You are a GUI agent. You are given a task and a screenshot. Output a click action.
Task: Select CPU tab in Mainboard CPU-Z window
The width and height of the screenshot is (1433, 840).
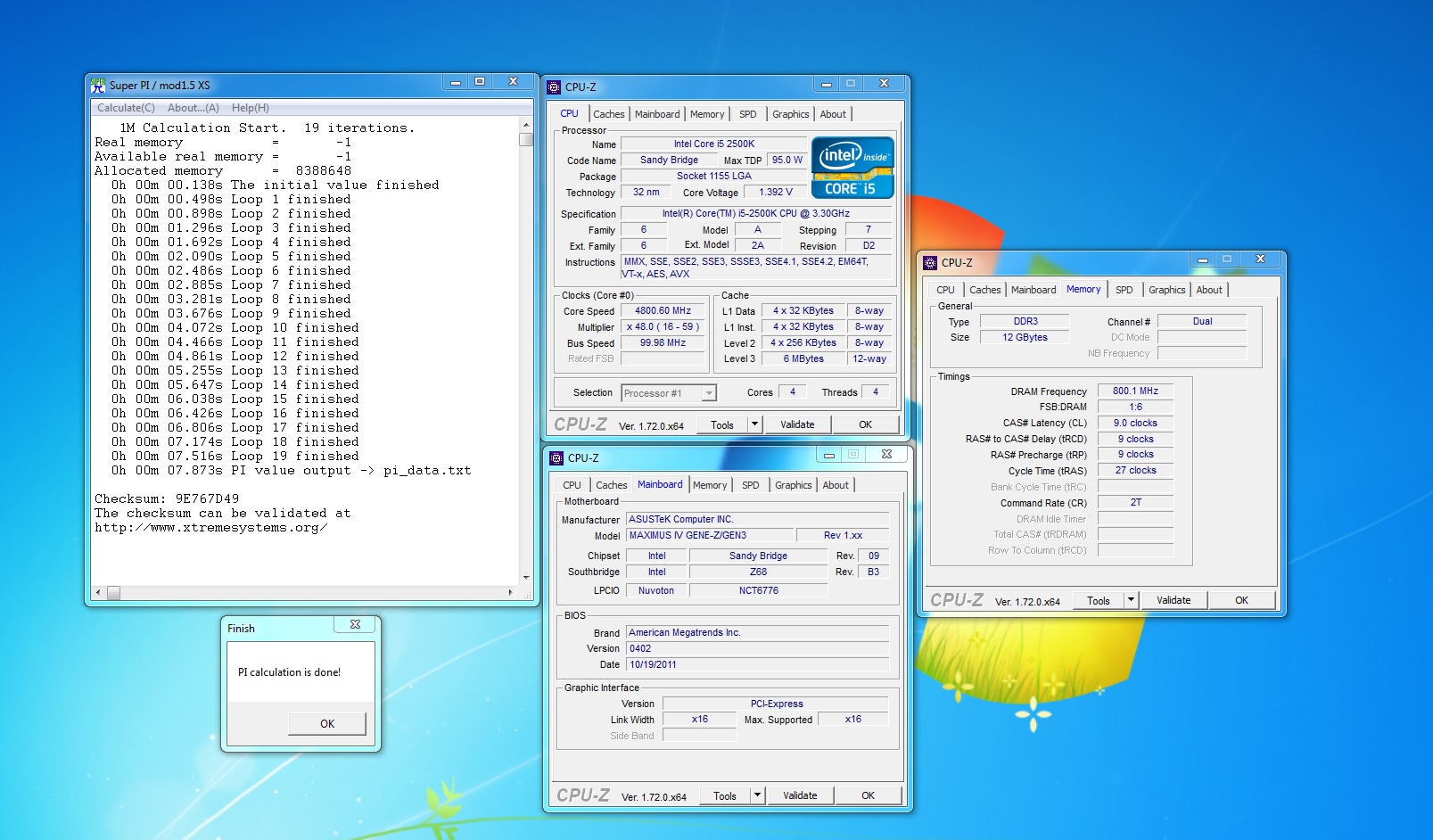(x=572, y=485)
